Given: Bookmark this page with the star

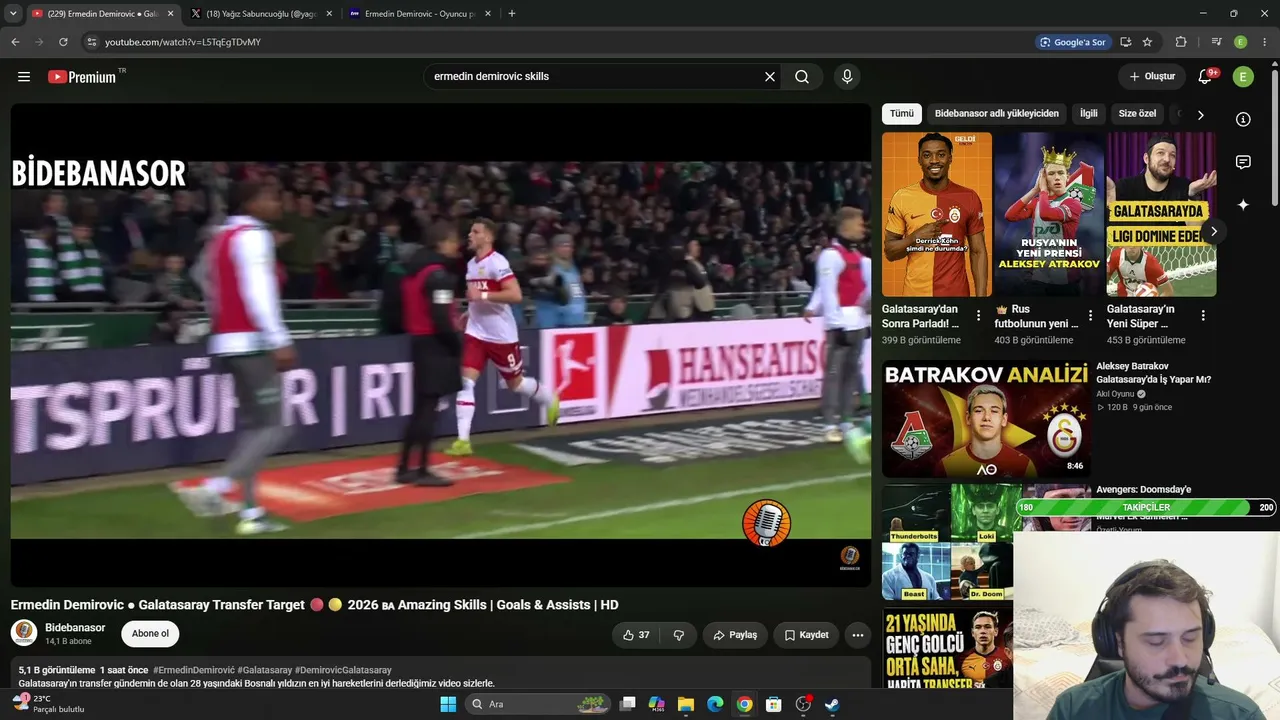Looking at the screenshot, I should coord(1147,42).
